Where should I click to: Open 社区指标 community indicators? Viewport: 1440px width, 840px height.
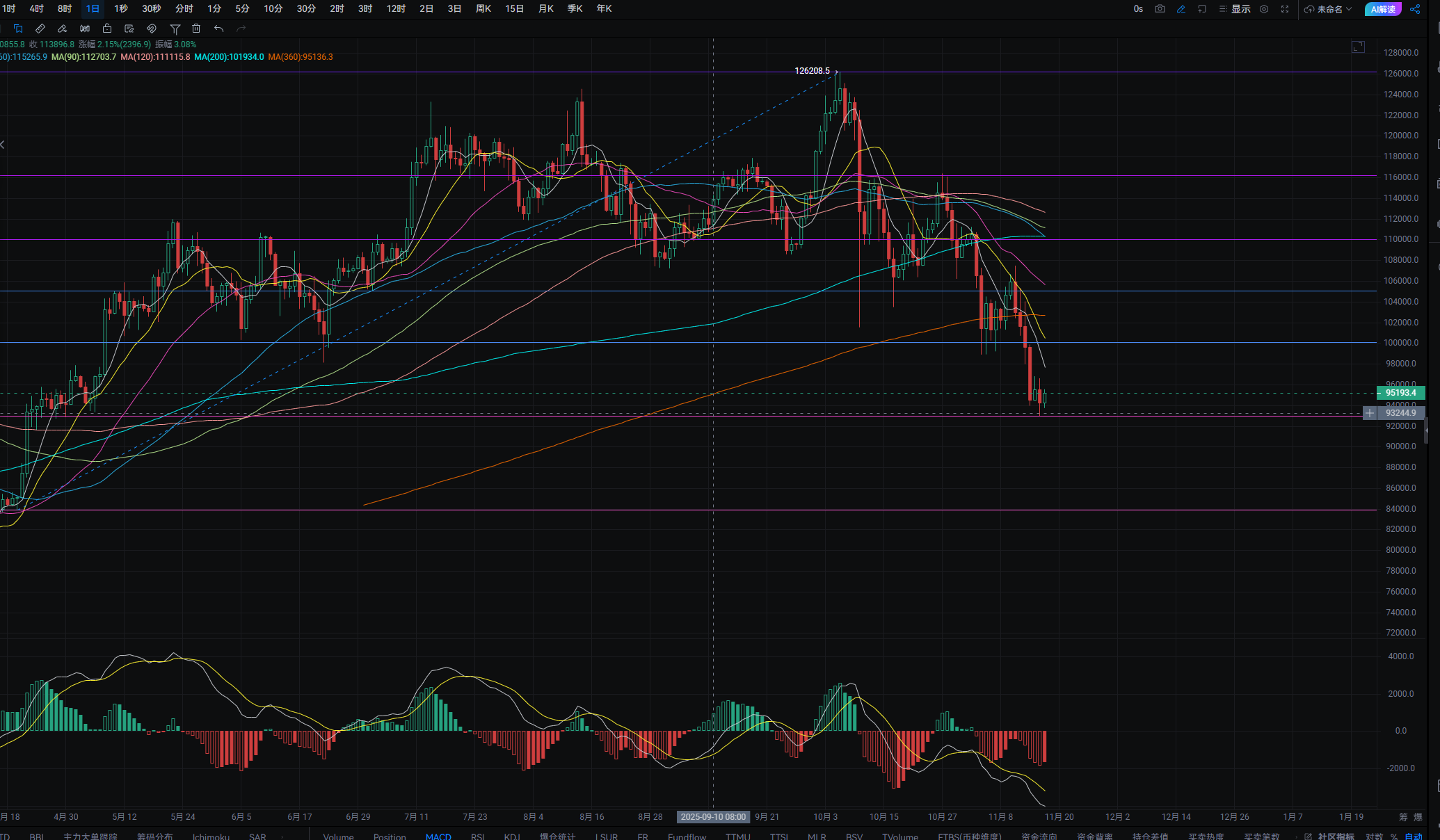coord(1335,837)
